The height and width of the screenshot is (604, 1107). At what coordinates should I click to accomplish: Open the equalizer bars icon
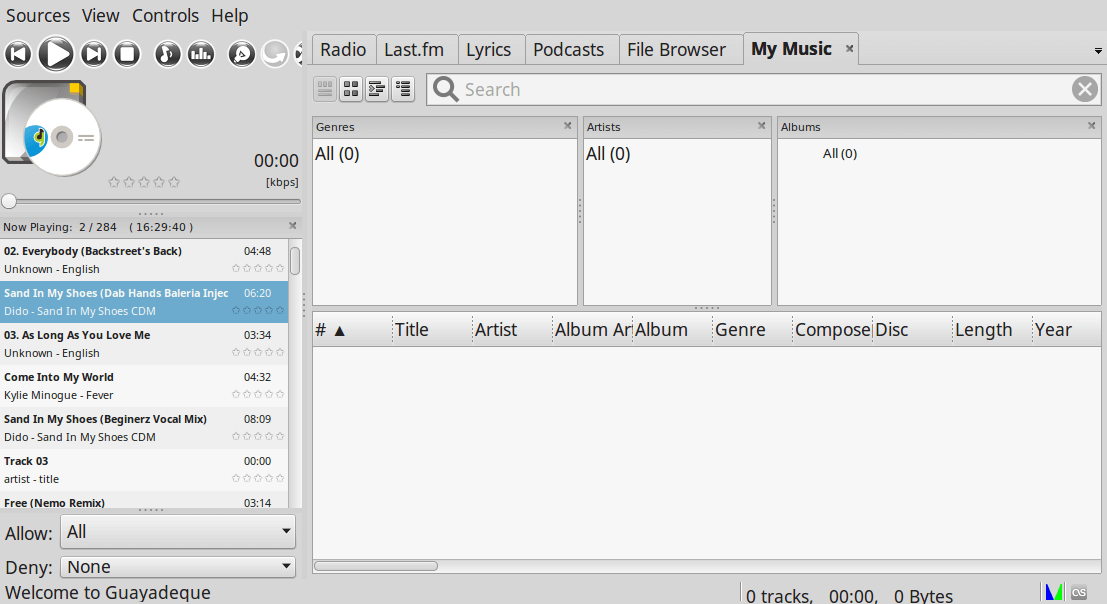pos(201,54)
